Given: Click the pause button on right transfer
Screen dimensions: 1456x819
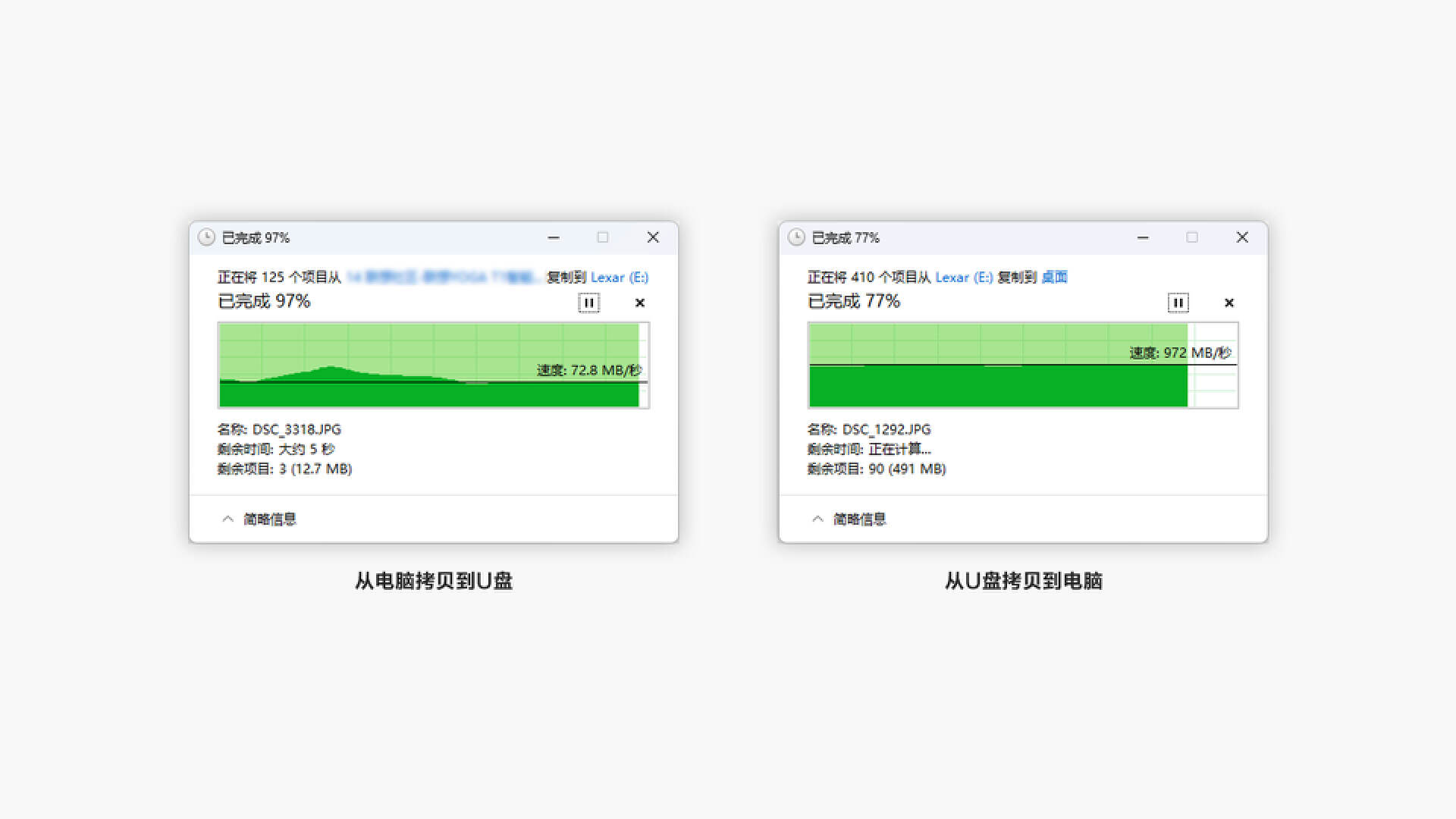Looking at the screenshot, I should pos(1178,303).
